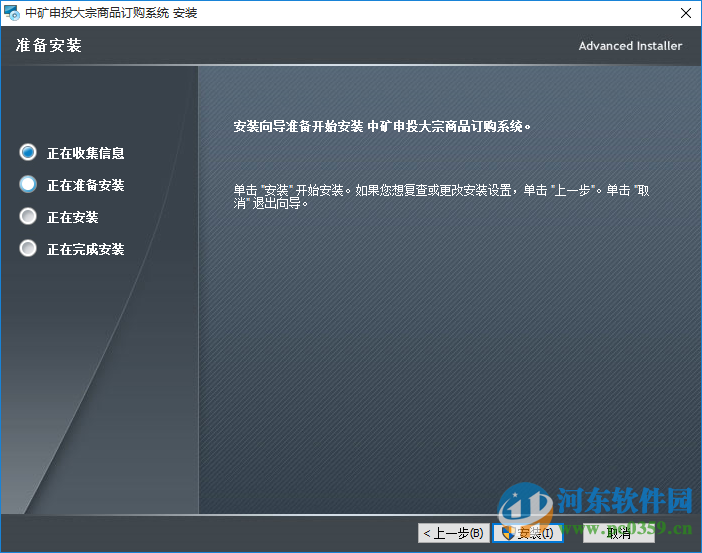Select the 正在完成安装 step indicator
Screen dimensions: 702x553
(x=28, y=248)
